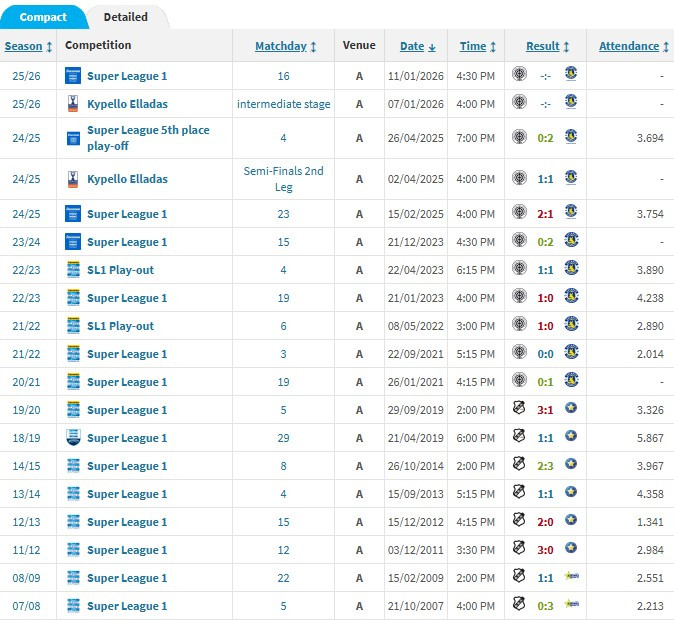Image resolution: width=674 pixels, height=620 pixels.
Task: Click Kypello Elladas cup icon in 24/25 row
Action: point(72,179)
